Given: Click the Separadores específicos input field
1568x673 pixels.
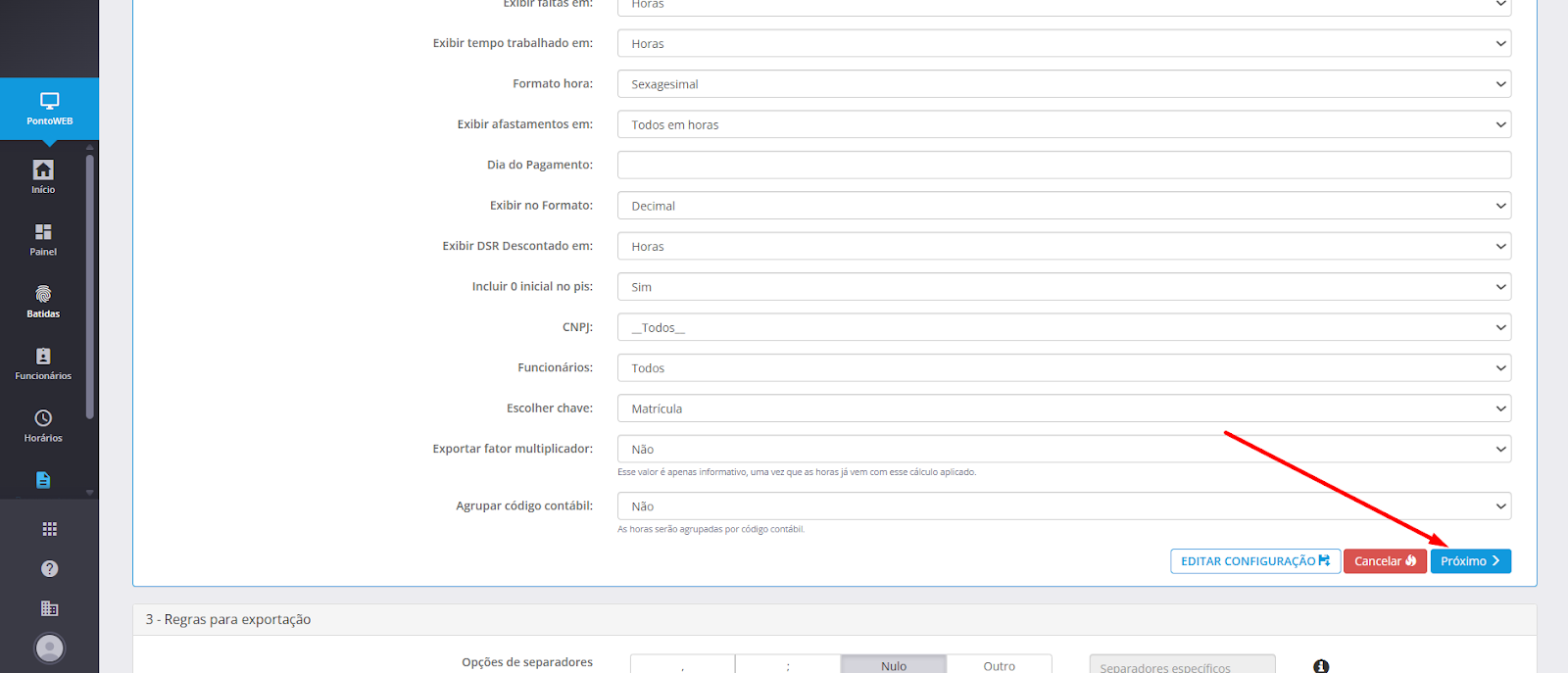Looking at the screenshot, I should pyautogui.click(x=1183, y=664).
